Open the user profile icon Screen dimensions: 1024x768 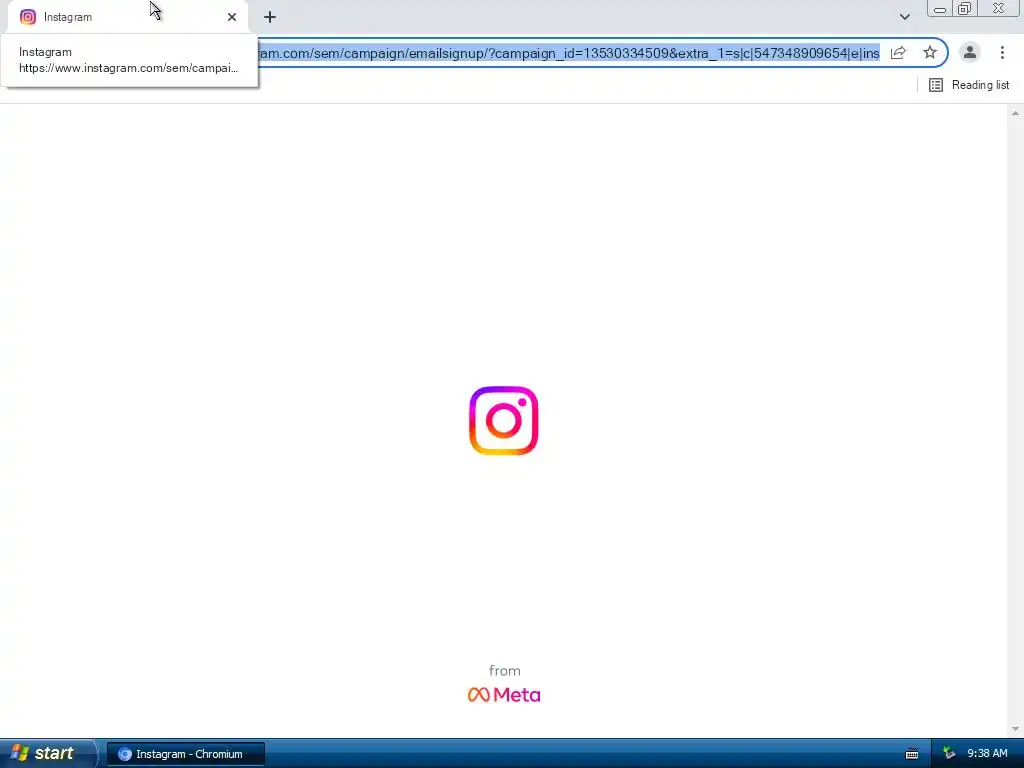tap(970, 52)
